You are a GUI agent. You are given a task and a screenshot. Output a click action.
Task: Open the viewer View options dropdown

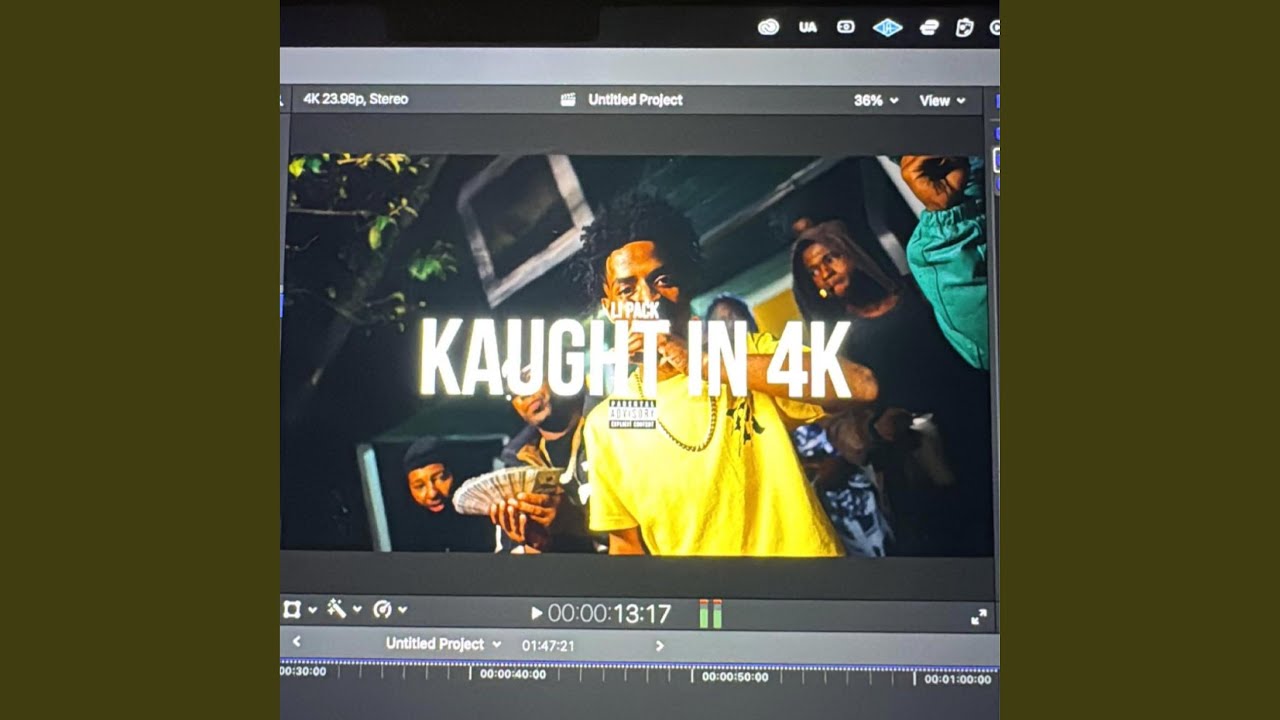(942, 101)
